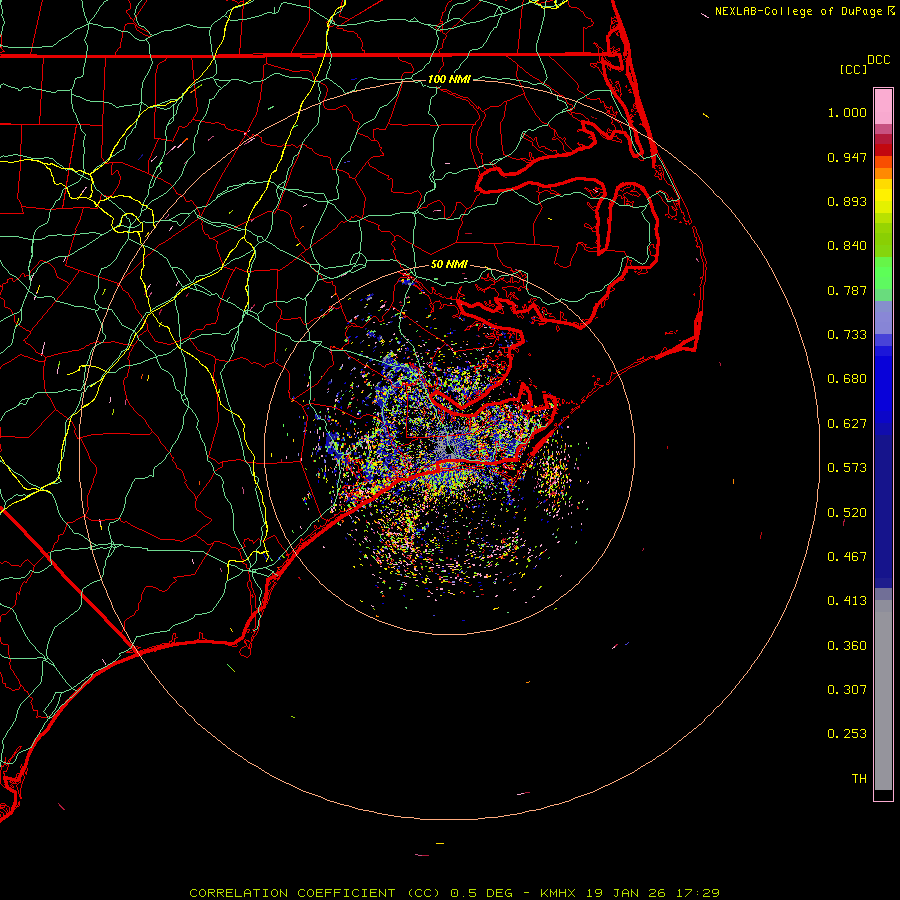Click the 0.680 scale value
This screenshot has height=900, width=900.
(x=847, y=379)
